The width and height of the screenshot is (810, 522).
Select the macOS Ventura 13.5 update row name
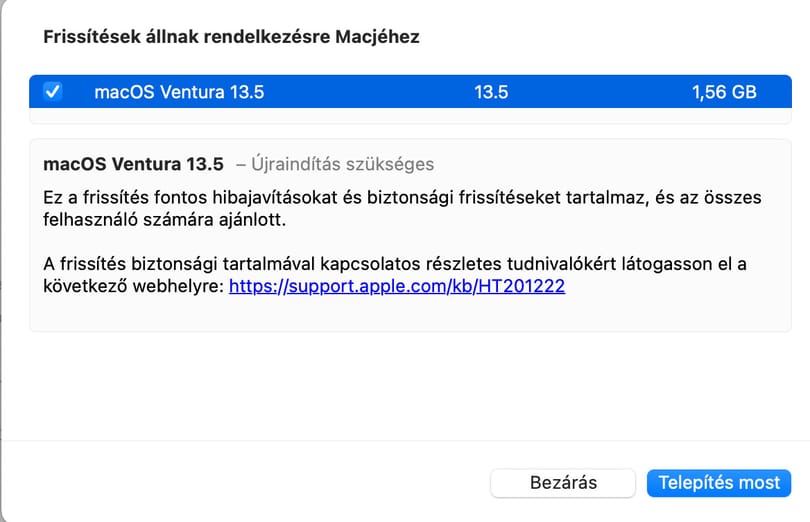(x=179, y=92)
